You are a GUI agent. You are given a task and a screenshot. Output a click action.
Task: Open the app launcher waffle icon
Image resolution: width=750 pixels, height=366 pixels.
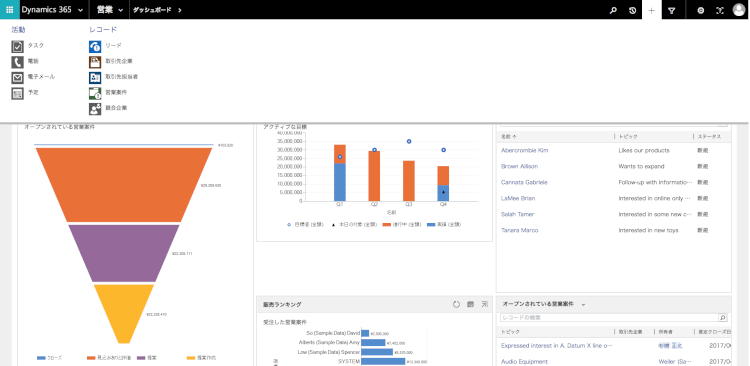(10, 10)
